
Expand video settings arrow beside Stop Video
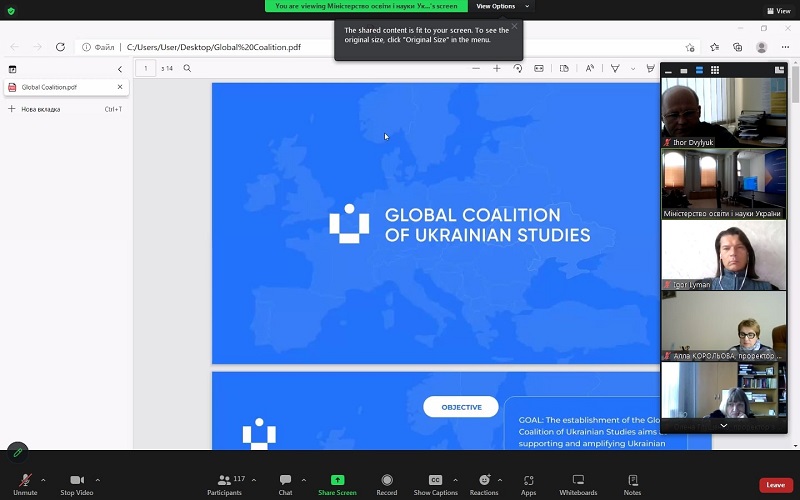tap(97, 480)
